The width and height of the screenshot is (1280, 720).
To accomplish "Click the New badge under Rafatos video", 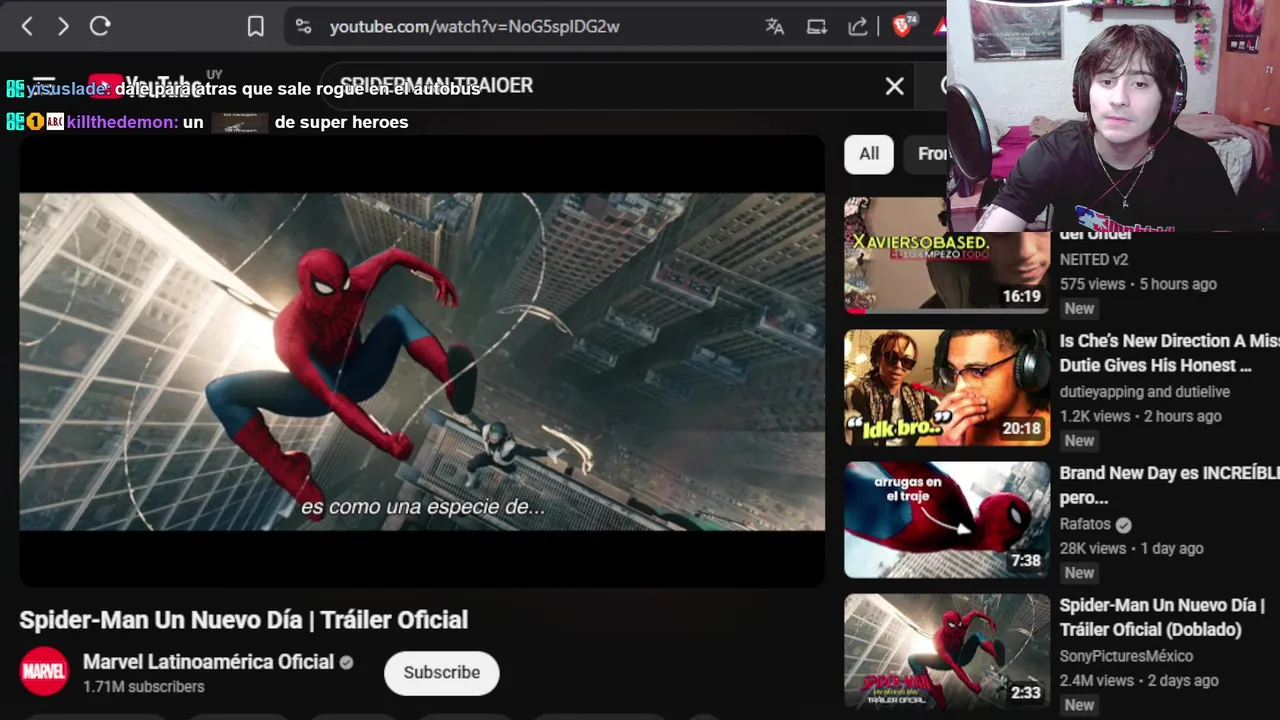I will tap(1079, 573).
